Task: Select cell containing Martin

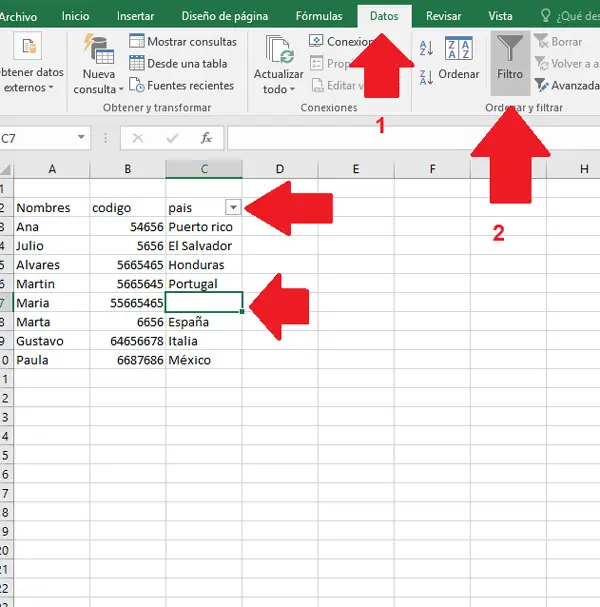Action: pos(51,284)
